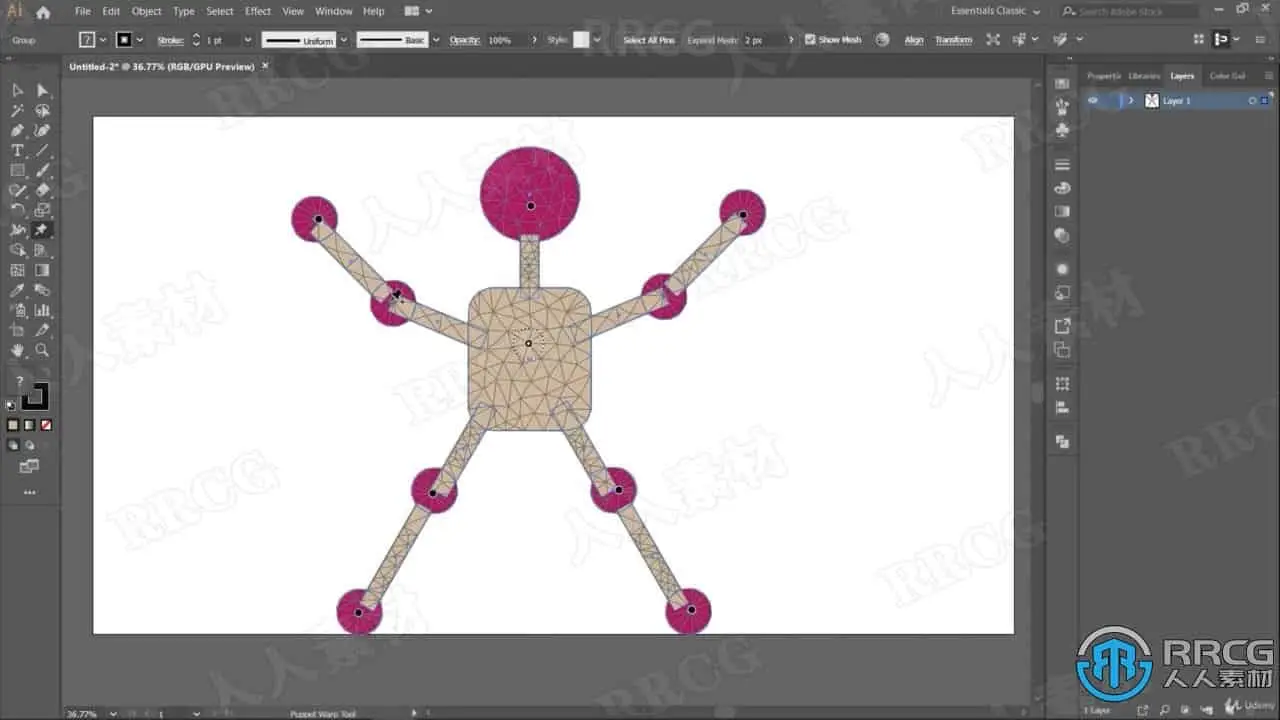
Task: Click the Home icon in menu bar
Action: pos(43,12)
